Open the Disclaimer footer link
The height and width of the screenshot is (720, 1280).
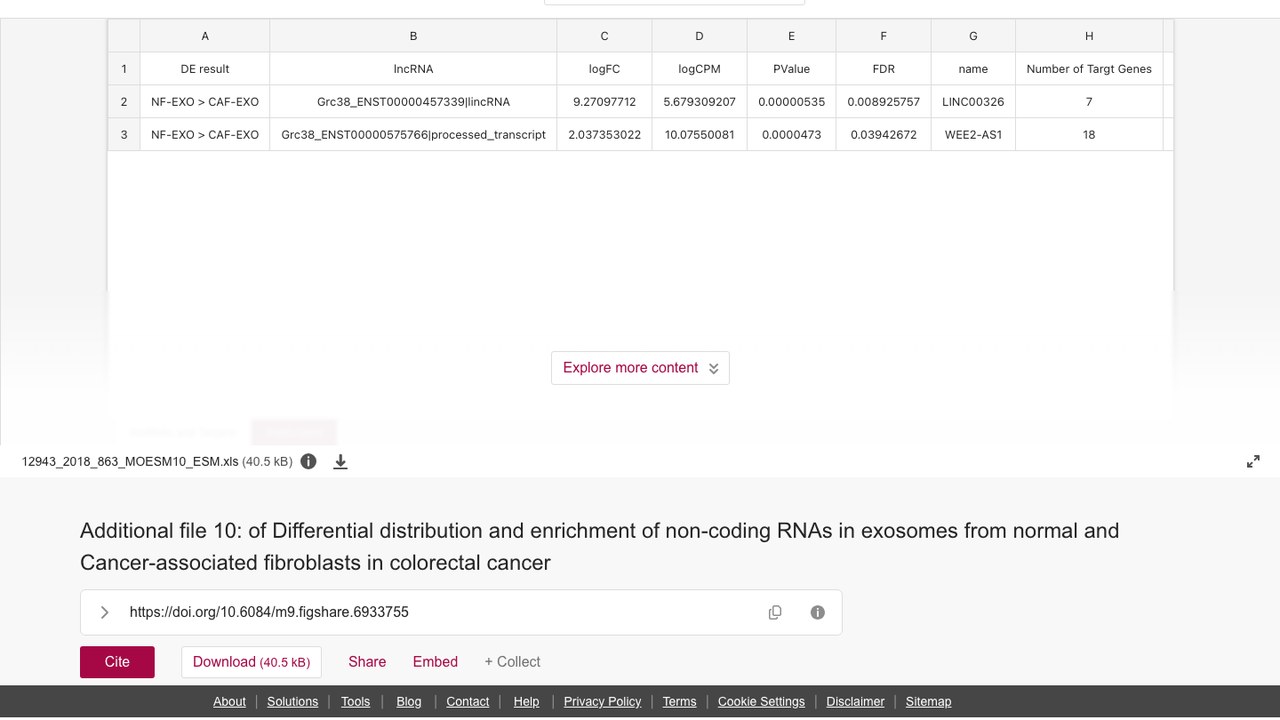point(855,702)
